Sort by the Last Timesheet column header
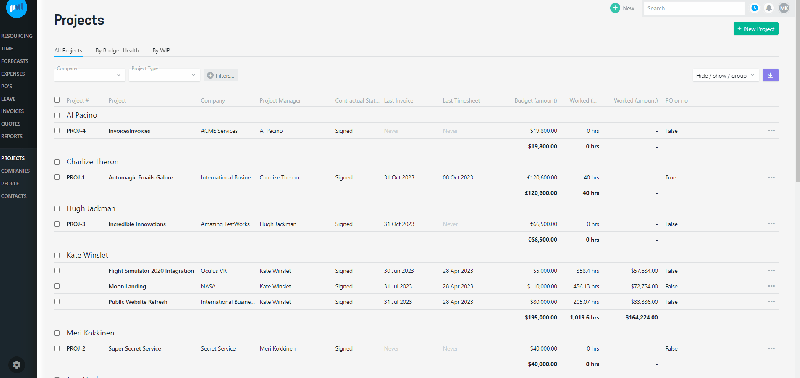Image resolution: width=800 pixels, height=378 pixels. point(461,100)
